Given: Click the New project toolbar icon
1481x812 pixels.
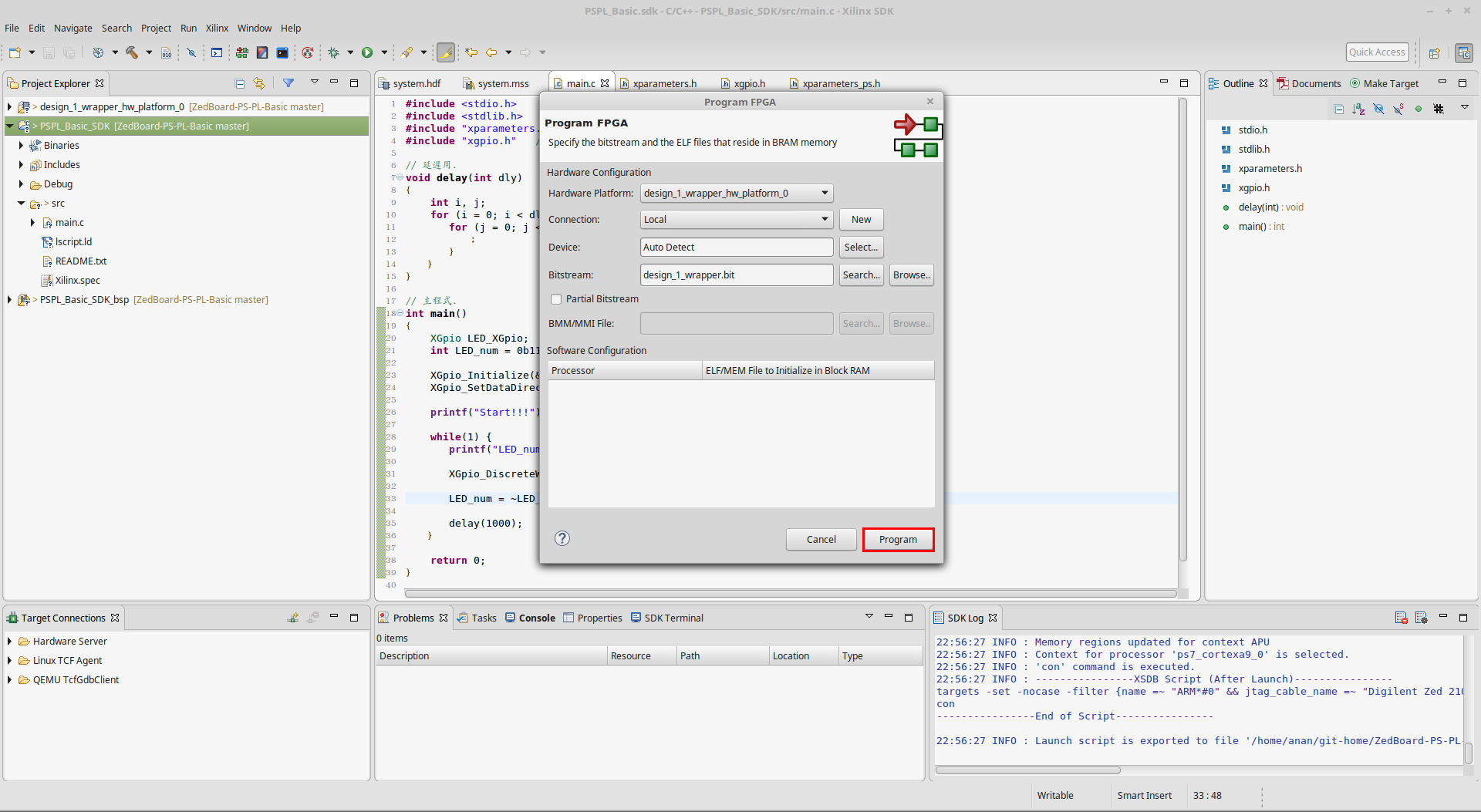Looking at the screenshot, I should click(x=14, y=52).
